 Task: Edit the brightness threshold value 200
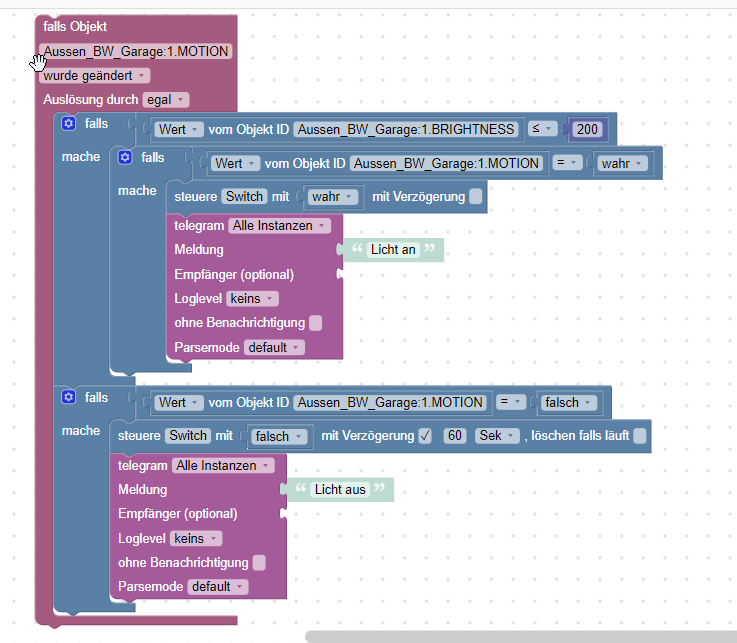tap(587, 129)
